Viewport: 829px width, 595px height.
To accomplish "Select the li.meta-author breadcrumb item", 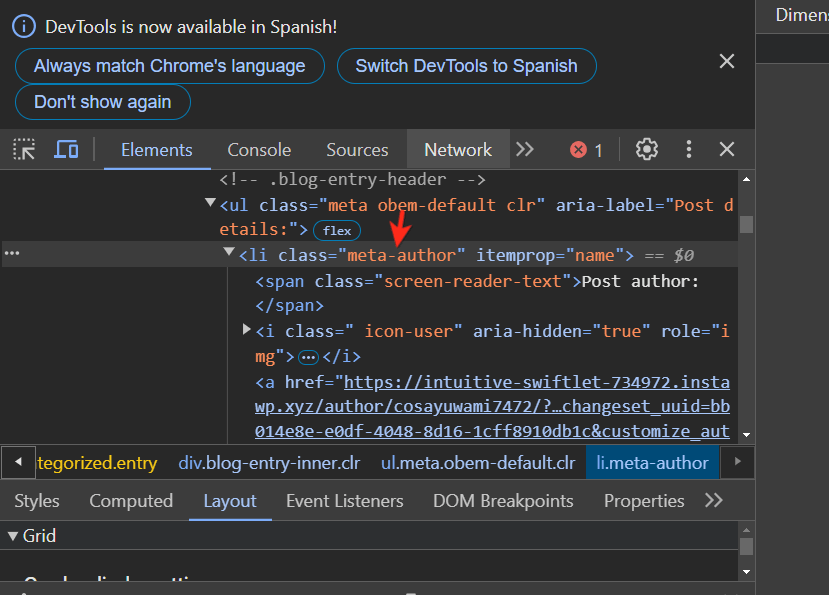I will (652, 462).
